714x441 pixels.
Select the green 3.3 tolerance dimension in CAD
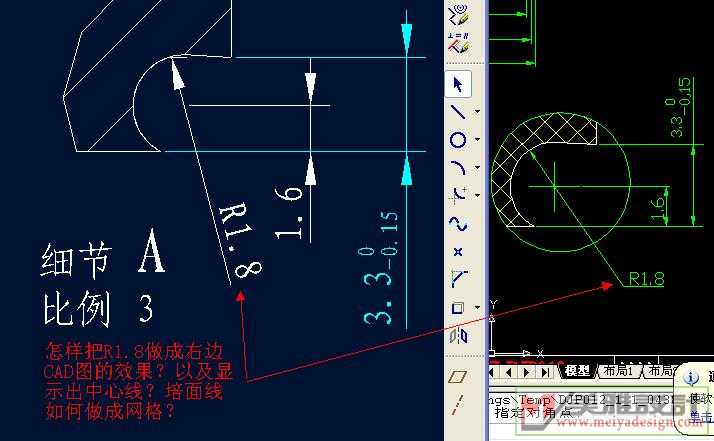[679, 108]
